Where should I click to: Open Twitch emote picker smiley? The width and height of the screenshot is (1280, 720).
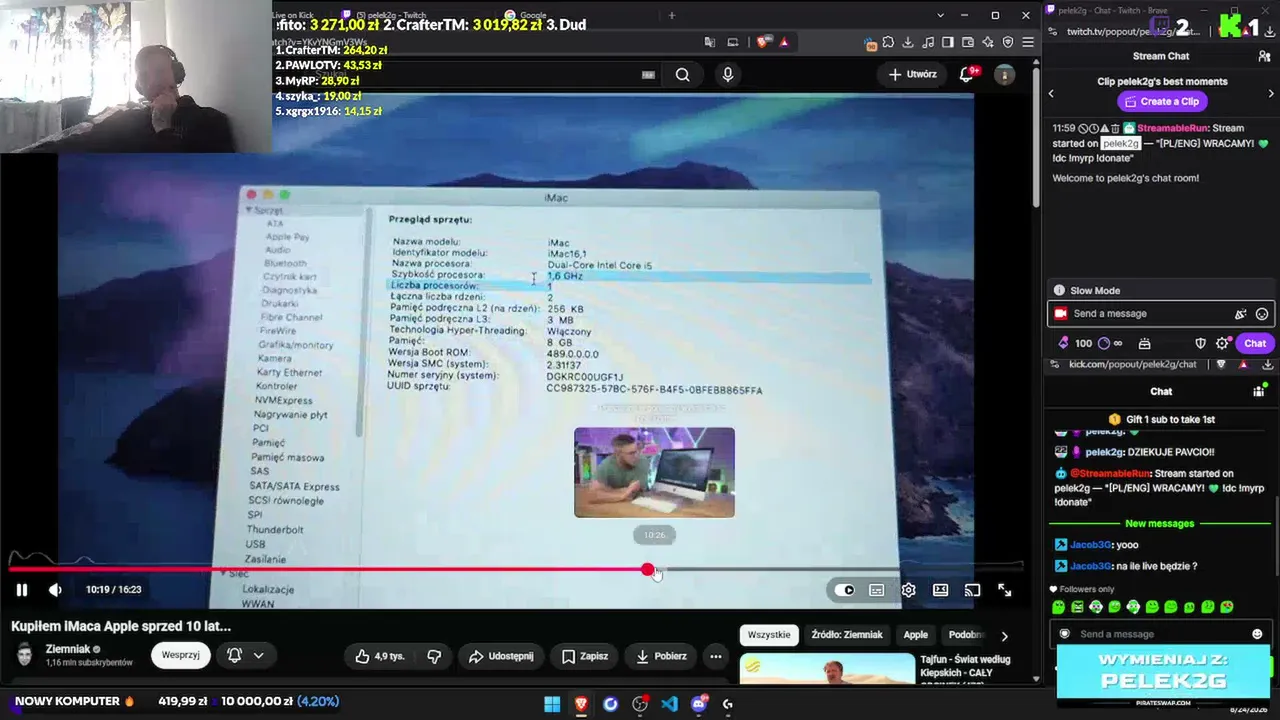click(x=1262, y=314)
